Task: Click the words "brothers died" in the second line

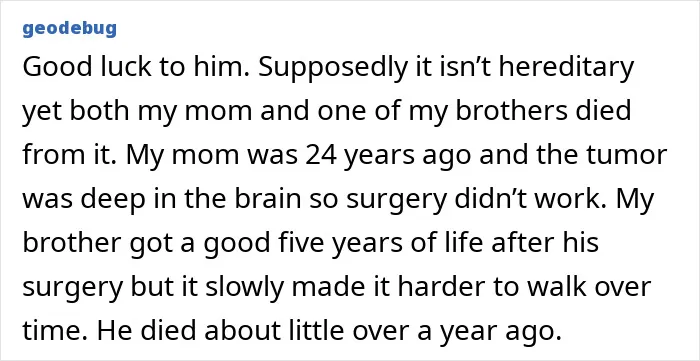Action: pos(543,111)
